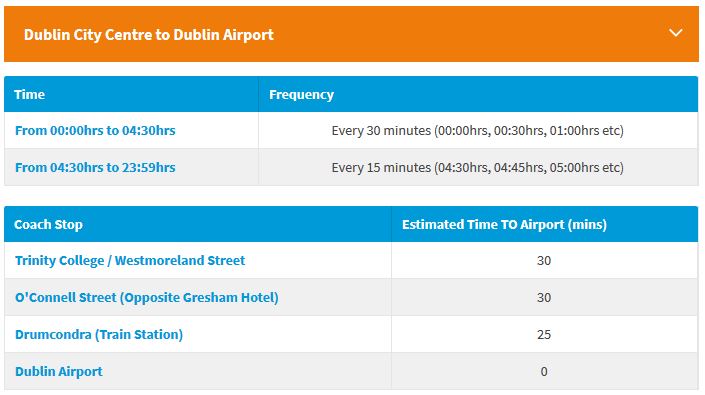Screen dimensions: 705x395
Task: Collapse the Dublin City Centre to Airport chevron
Action: pyautogui.click(x=675, y=33)
